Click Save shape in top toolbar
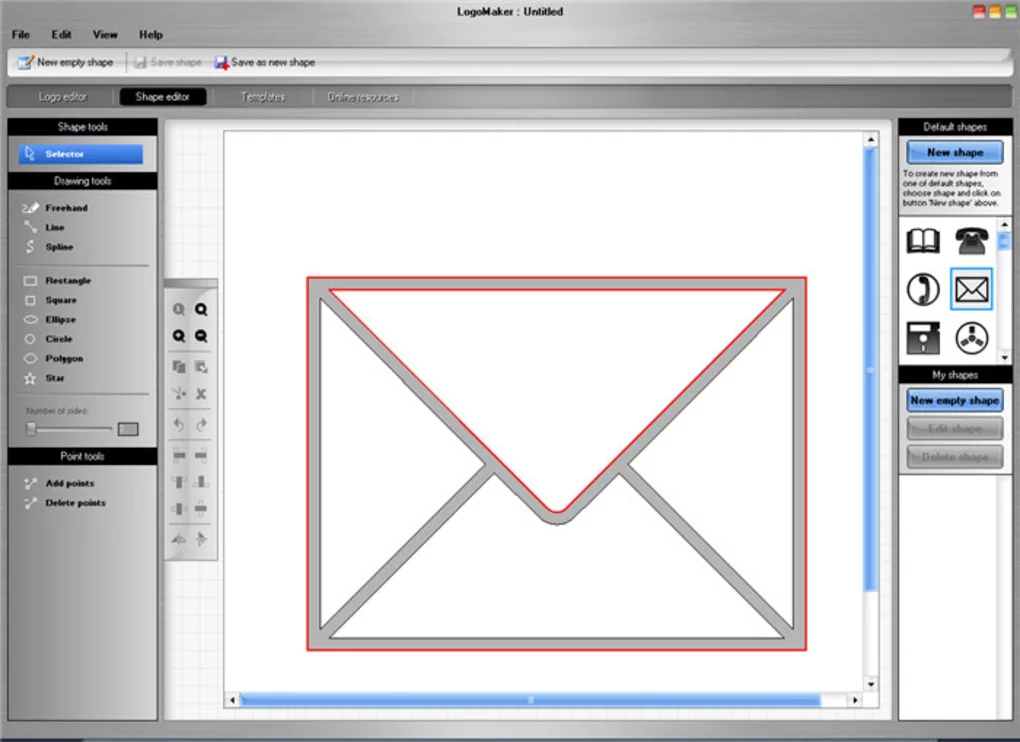 point(168,62)
